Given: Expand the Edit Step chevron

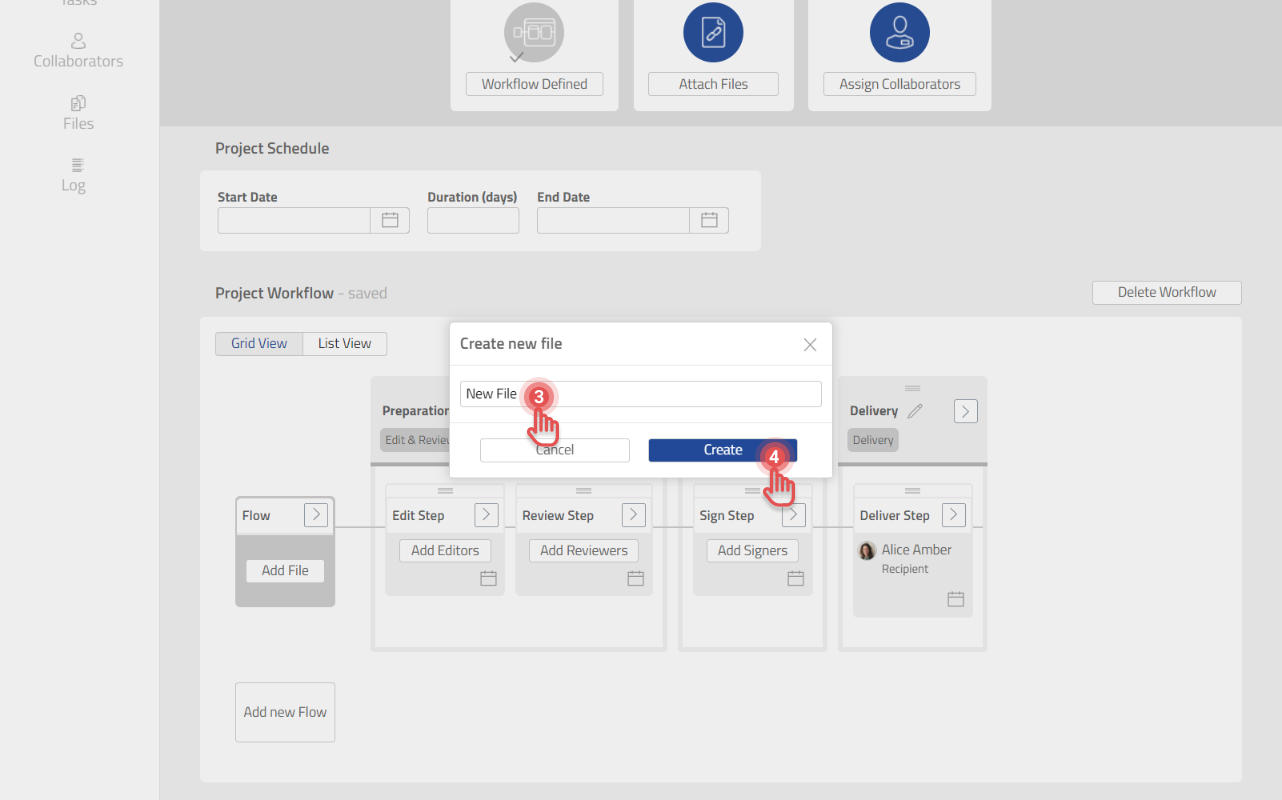Looking at the screenshot, I should [x=486, y=514].
